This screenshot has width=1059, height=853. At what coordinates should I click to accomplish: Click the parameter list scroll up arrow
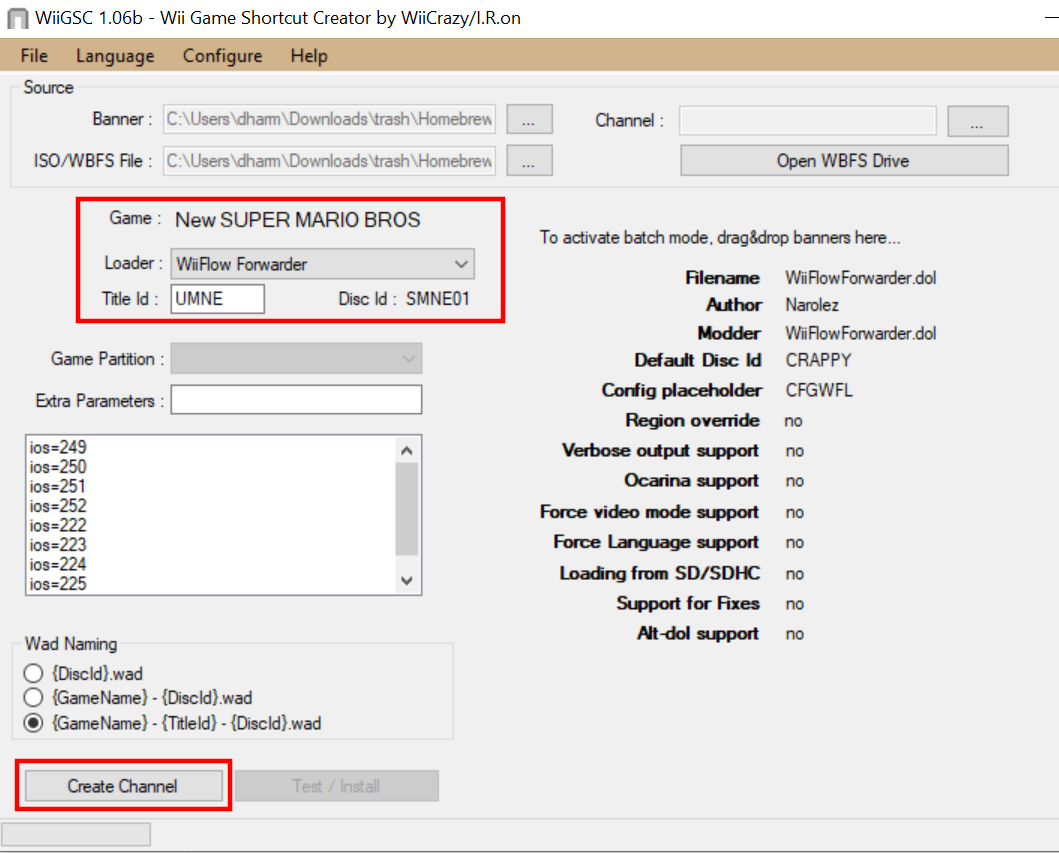[407, 450]
